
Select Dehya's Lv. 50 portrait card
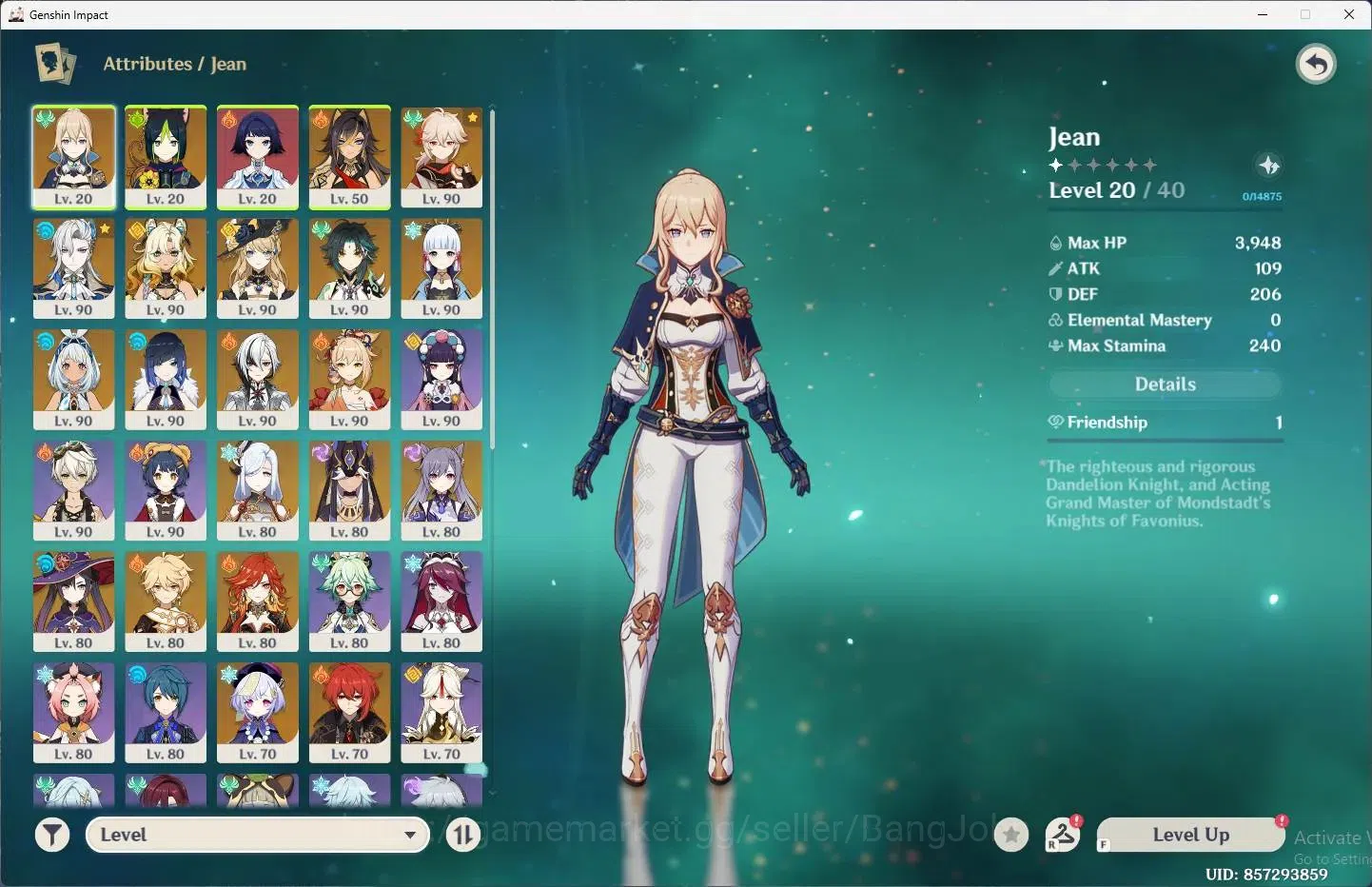pyautogui.click(x=349, y=157)
